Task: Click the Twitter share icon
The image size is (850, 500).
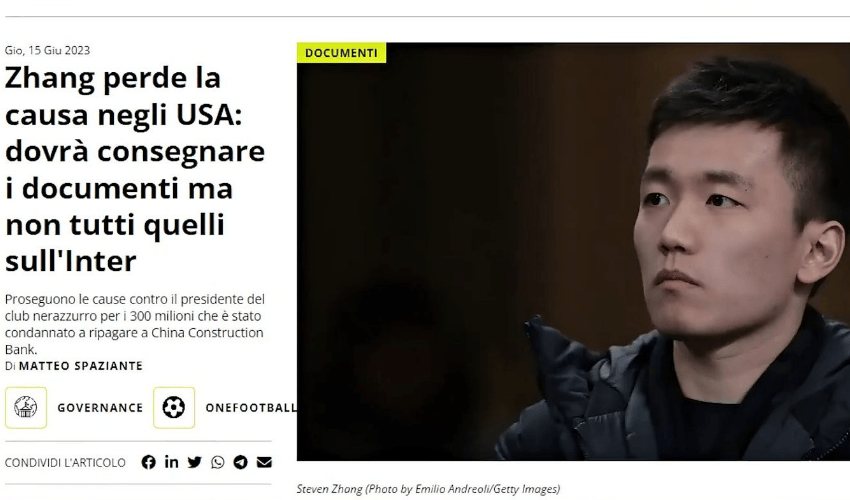Action: coord(195,462)
